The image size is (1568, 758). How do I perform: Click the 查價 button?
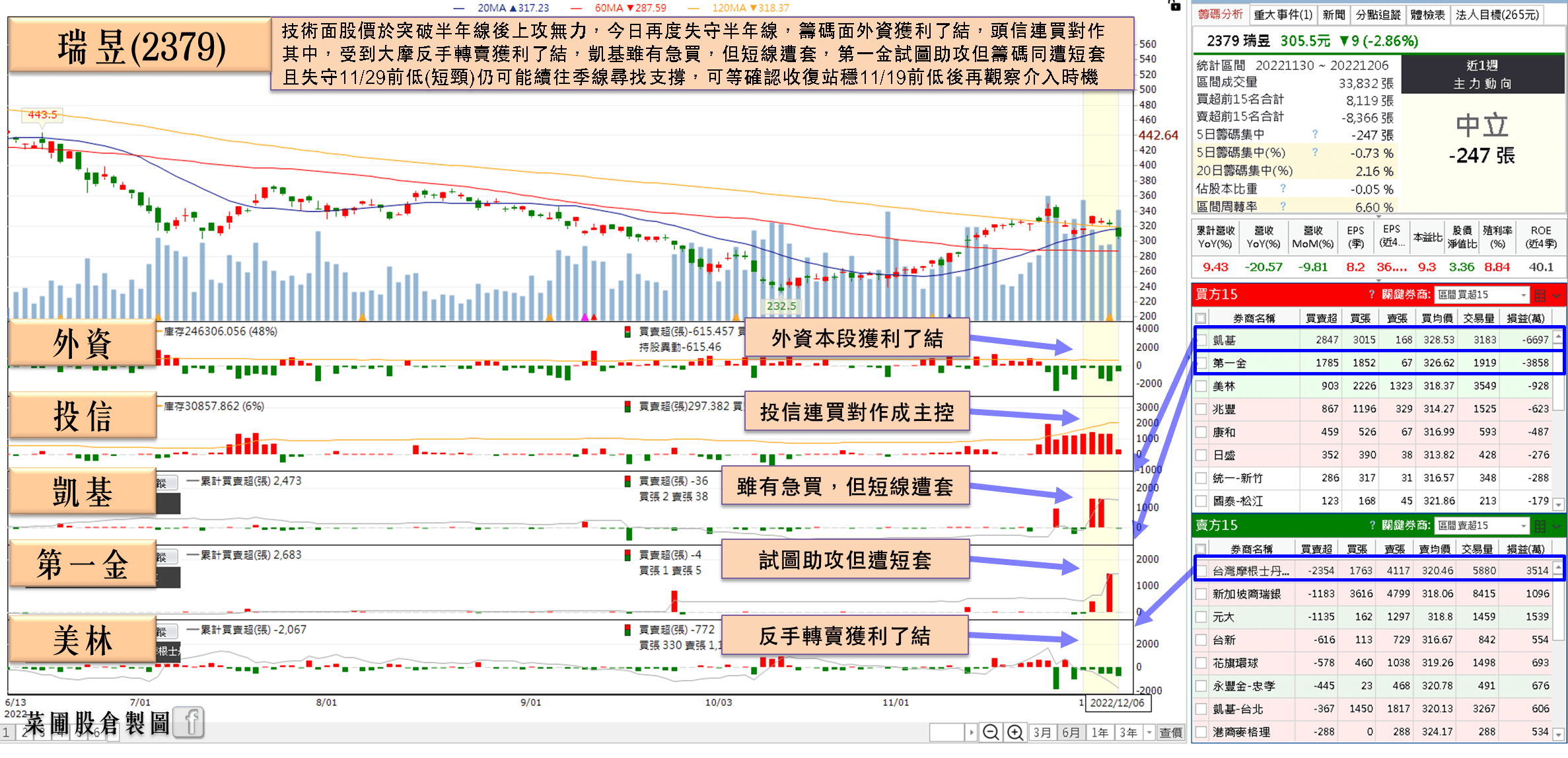tap(1170, 732)
